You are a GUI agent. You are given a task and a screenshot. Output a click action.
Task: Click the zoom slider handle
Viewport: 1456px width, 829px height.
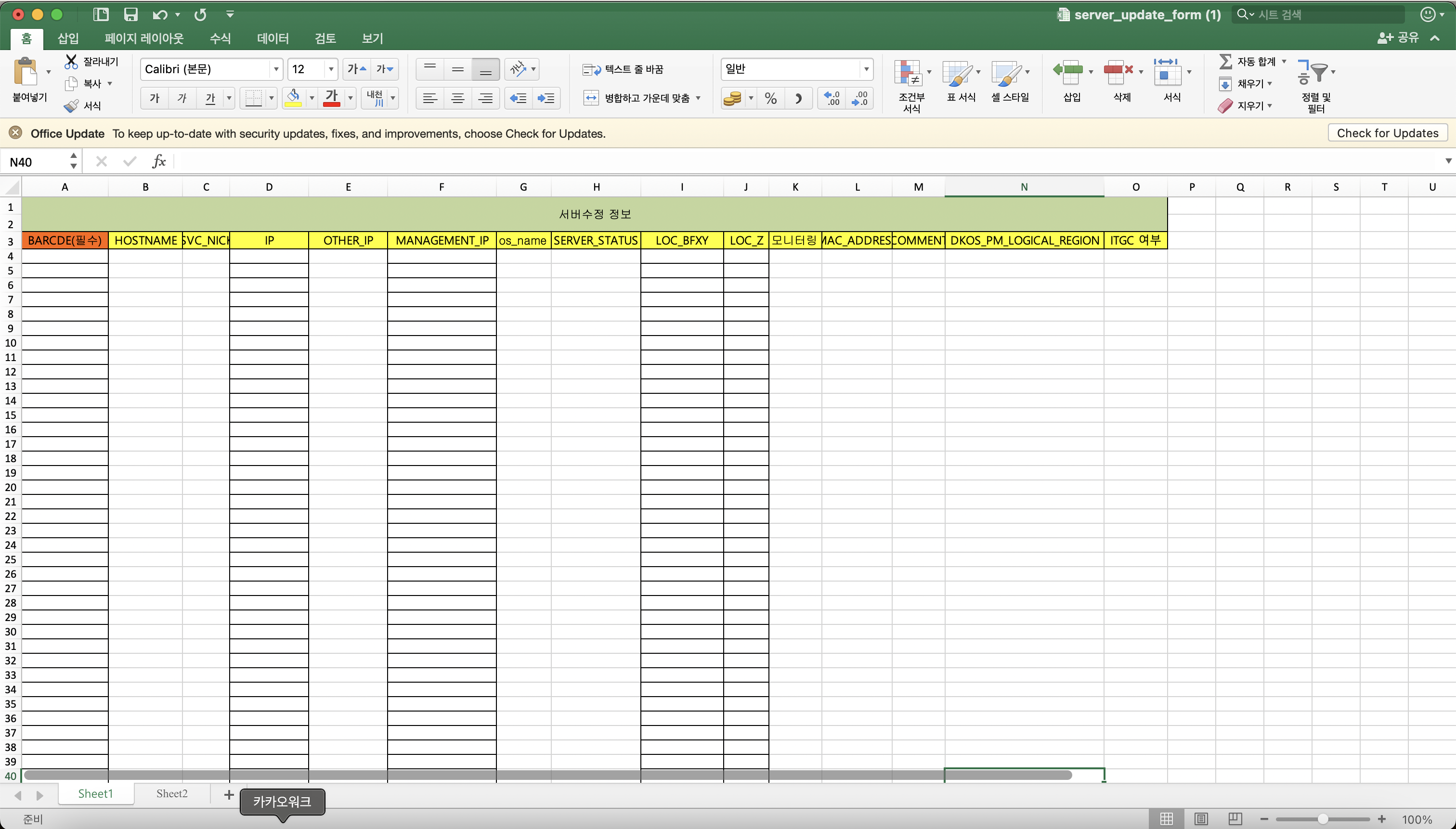click(x=1323, y=819)
